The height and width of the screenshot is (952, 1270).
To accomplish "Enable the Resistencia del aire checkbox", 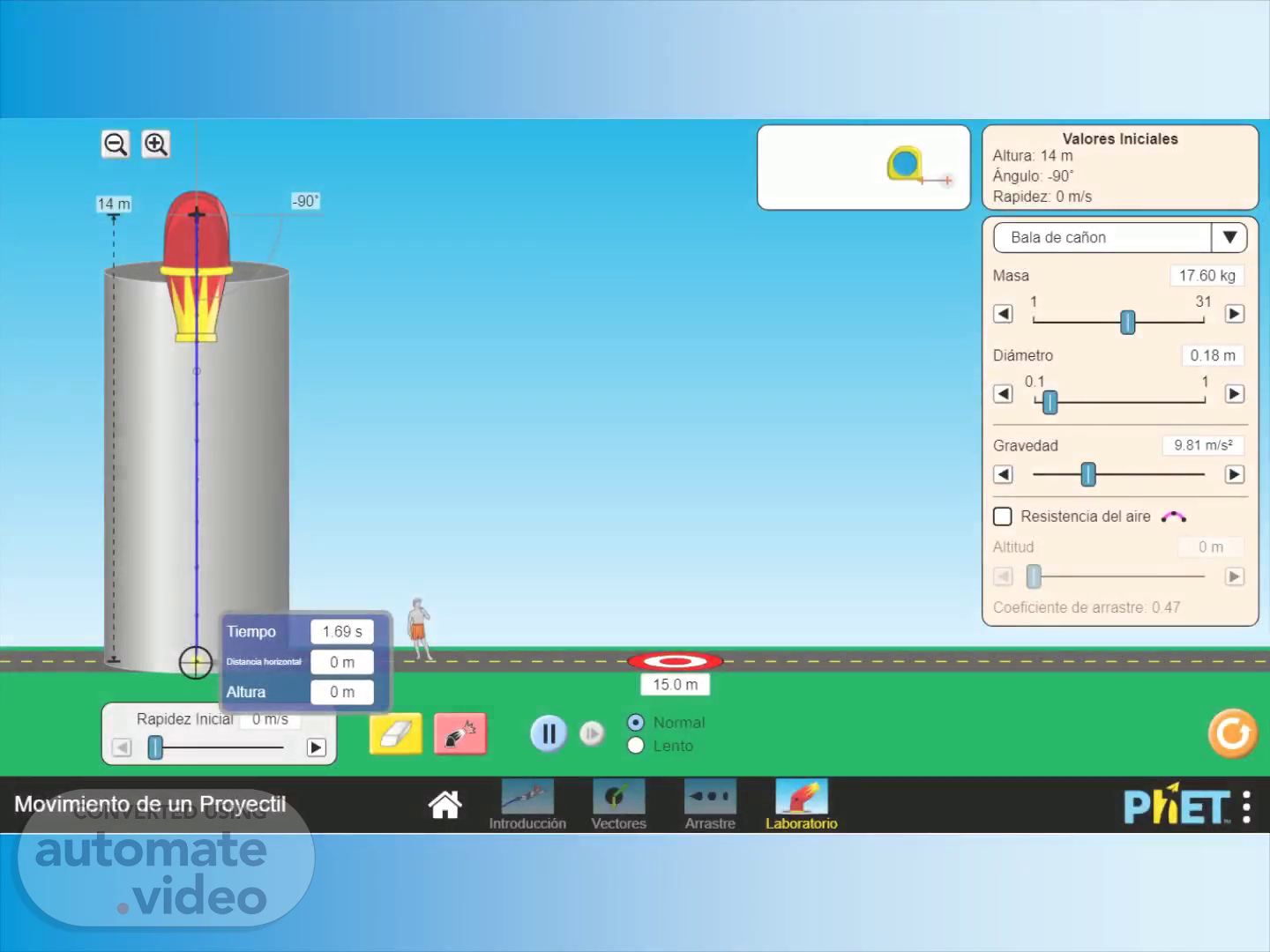I will (1003, 517).
